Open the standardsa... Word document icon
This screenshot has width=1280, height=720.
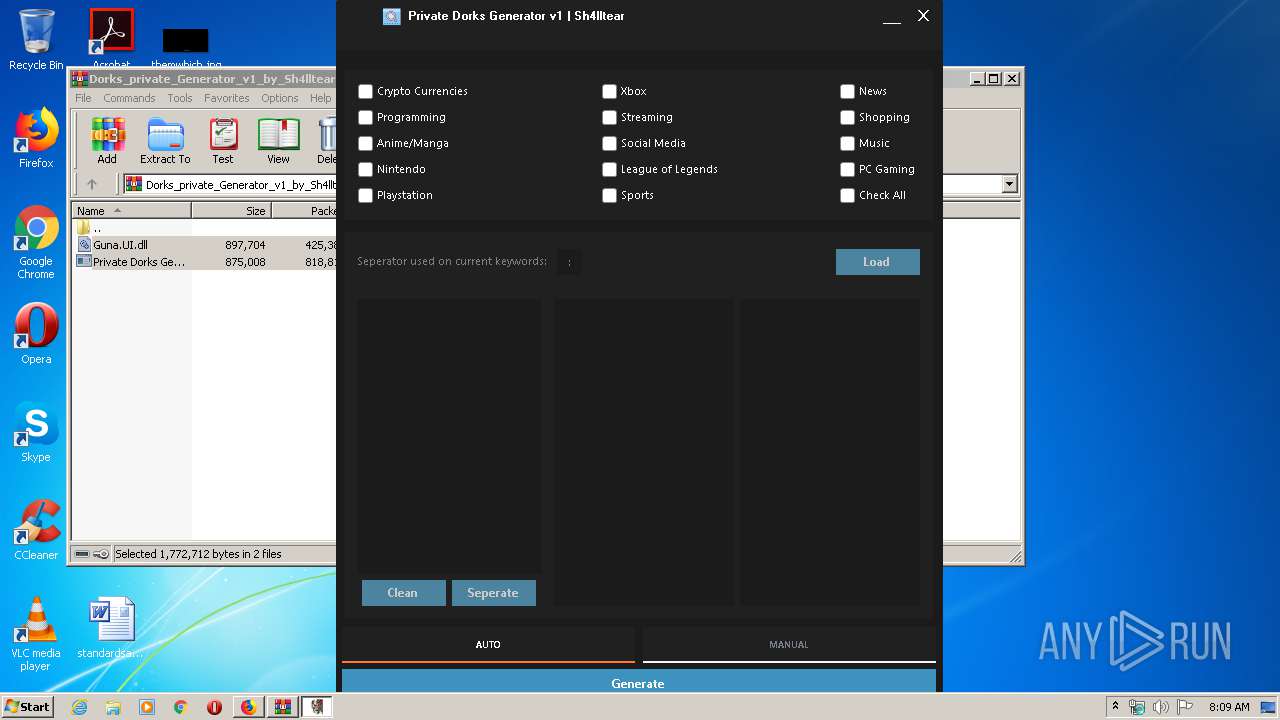pos(110,628)
